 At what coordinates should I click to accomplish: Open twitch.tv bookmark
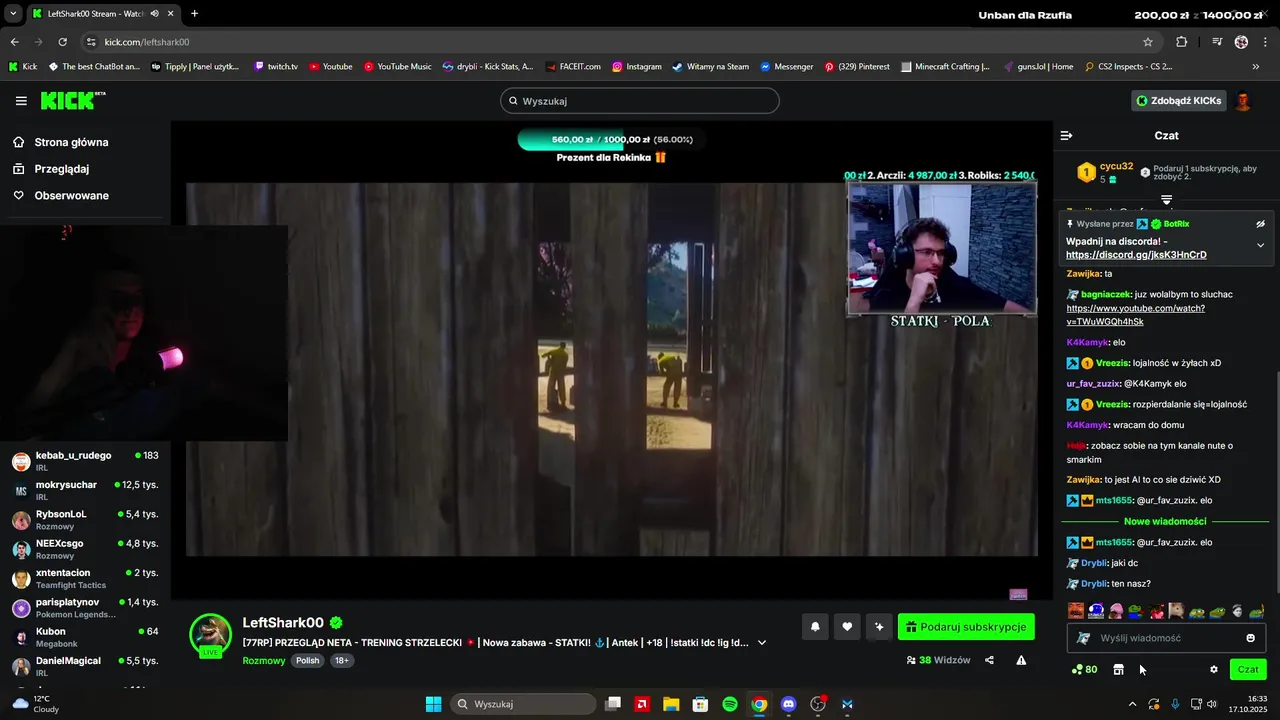point(275,67)
